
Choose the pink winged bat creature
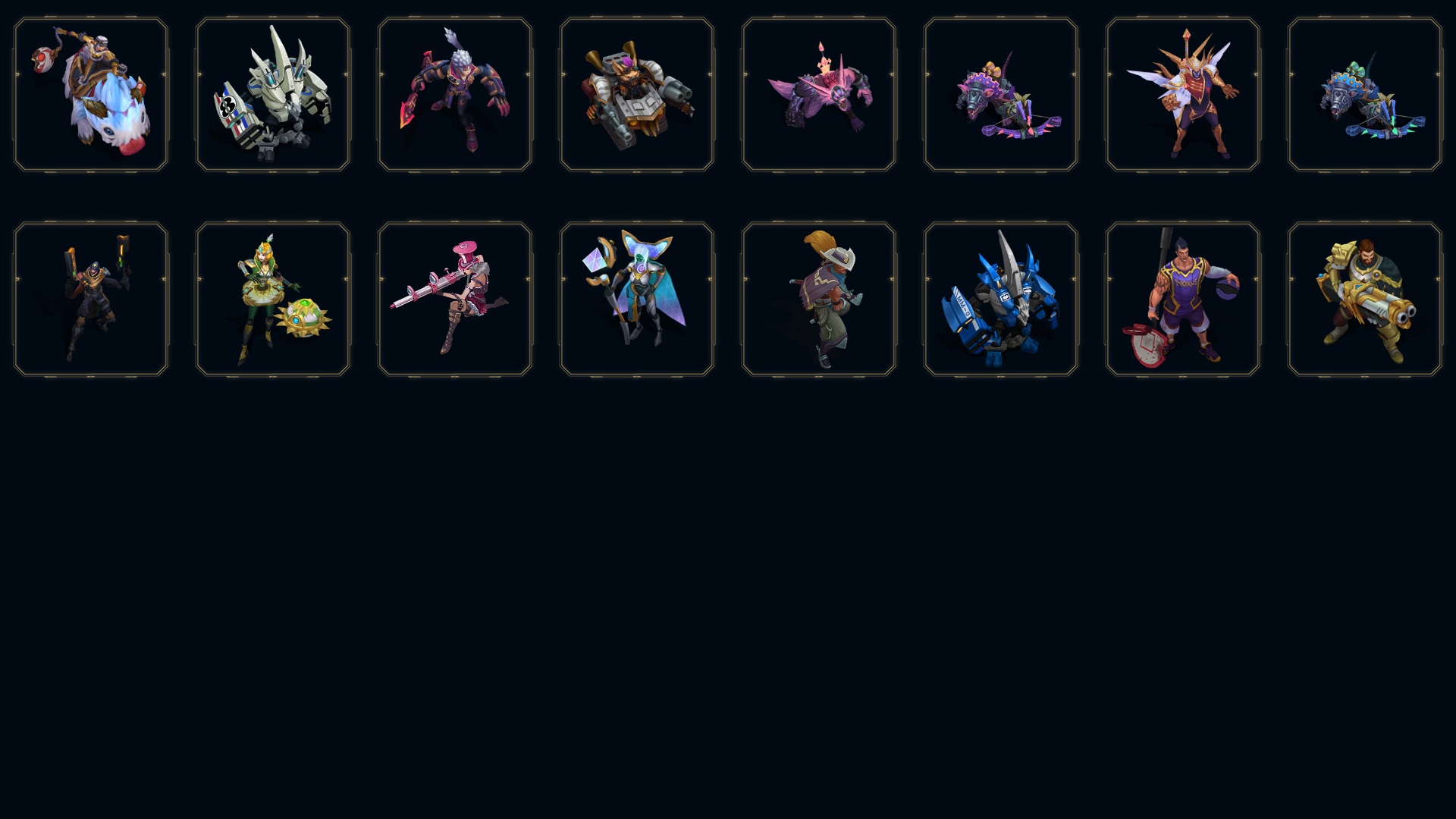819,95
